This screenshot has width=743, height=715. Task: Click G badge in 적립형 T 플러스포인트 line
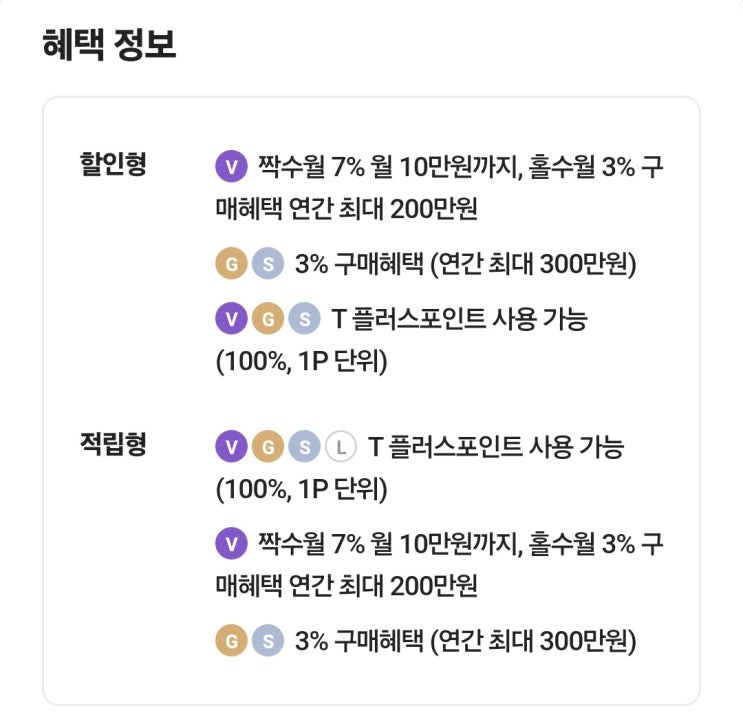pos(267,447)
